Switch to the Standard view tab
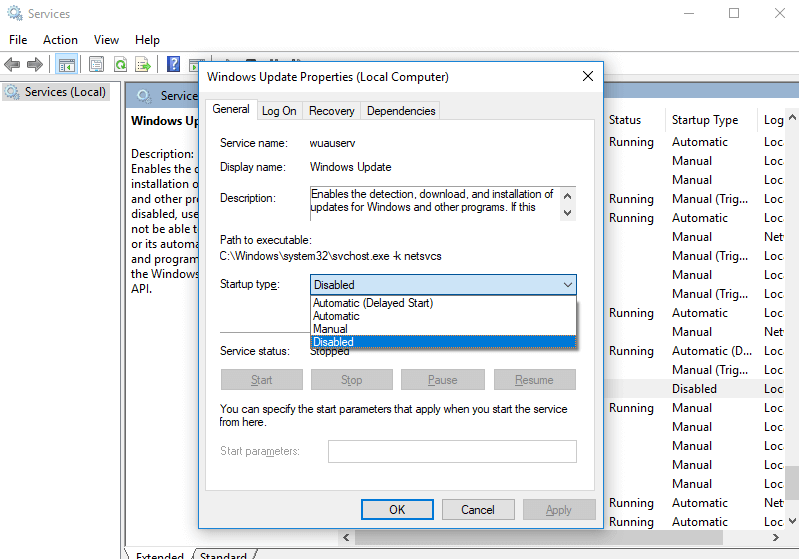This screenshot has height=559, width=799. 223,555
